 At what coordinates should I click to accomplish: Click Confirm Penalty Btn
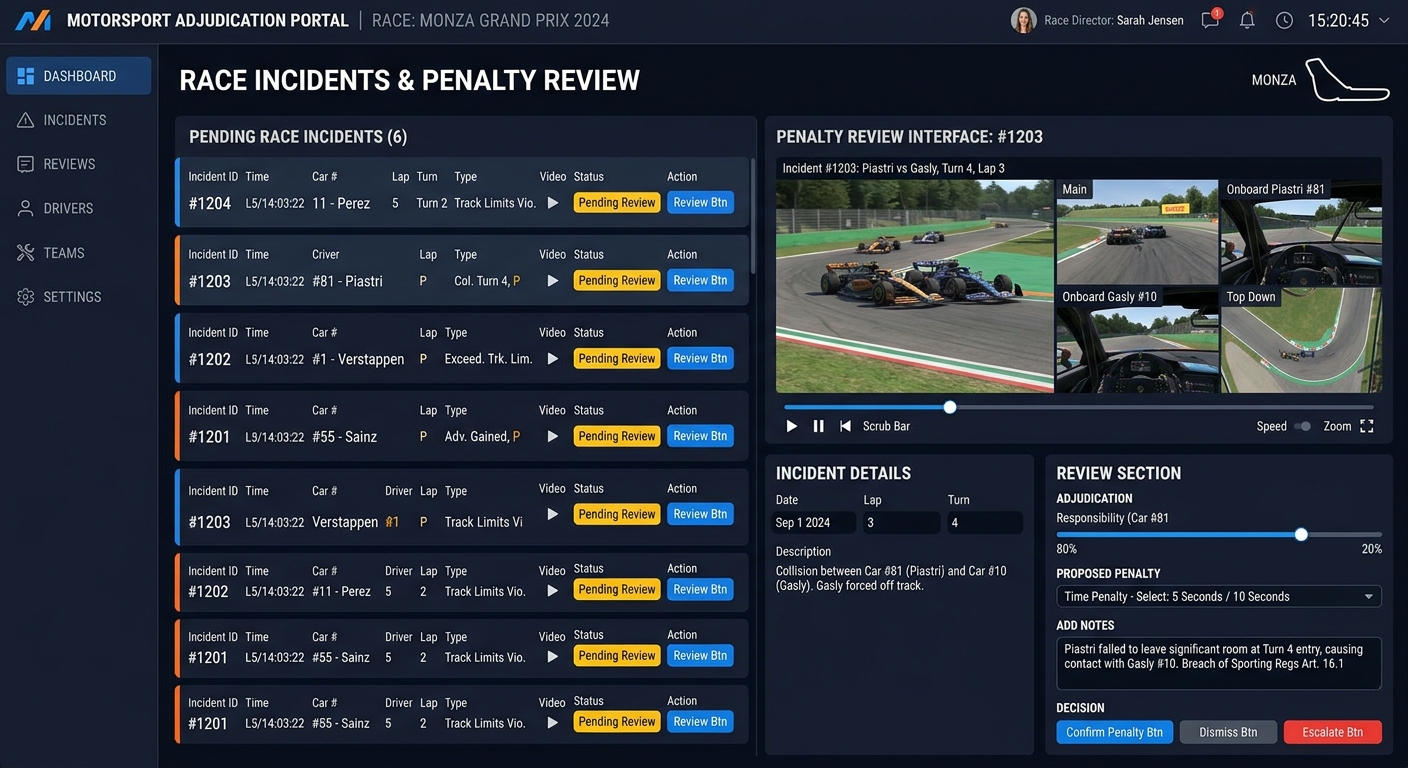click(x=1114, y=732)
